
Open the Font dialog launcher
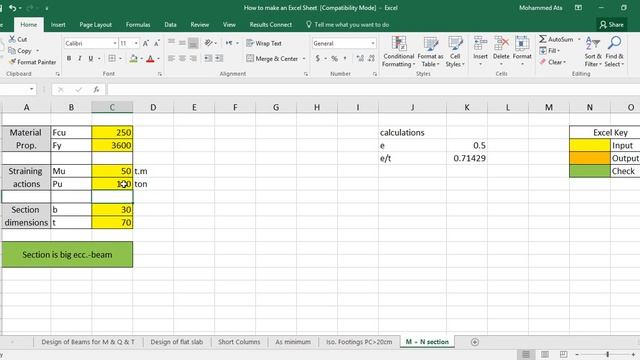(160, 74)
